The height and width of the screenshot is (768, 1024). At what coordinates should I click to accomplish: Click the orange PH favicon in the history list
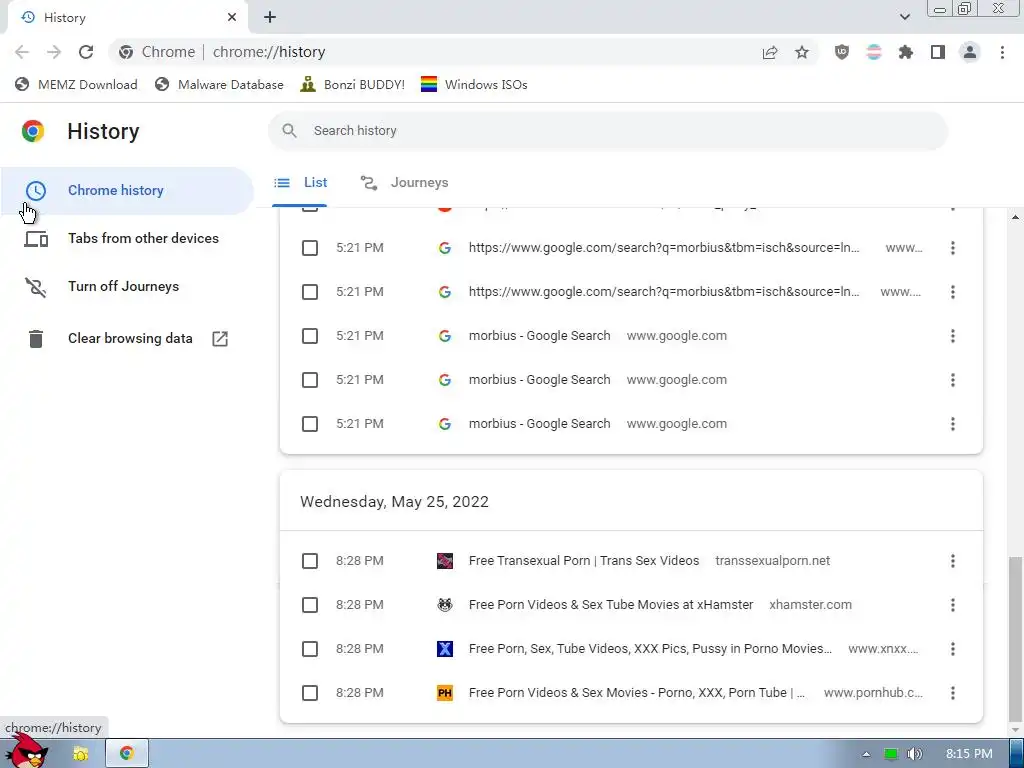(445, 693)
